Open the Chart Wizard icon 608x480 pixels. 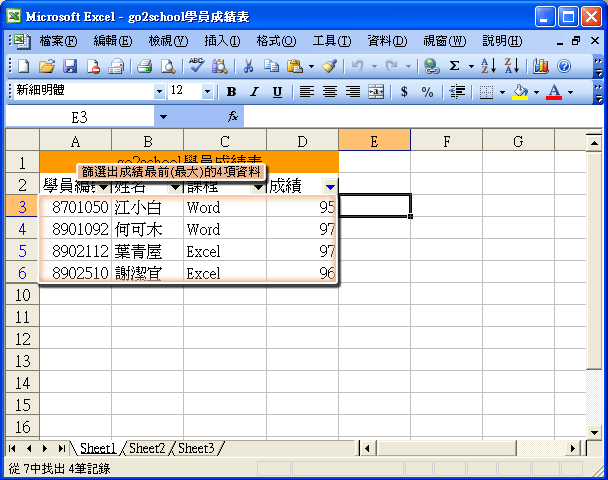541,66
